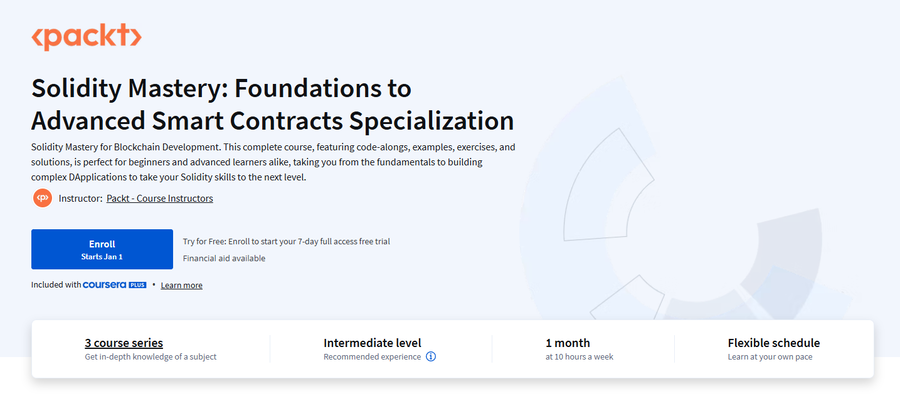Click the round Packt instructor avatar
The image size is (900, 394).
click(x=42, y=198)
